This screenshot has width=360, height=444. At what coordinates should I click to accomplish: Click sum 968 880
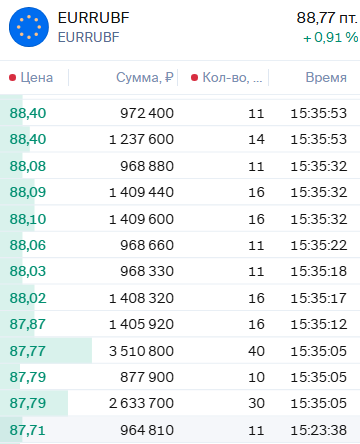click(147, 166)
